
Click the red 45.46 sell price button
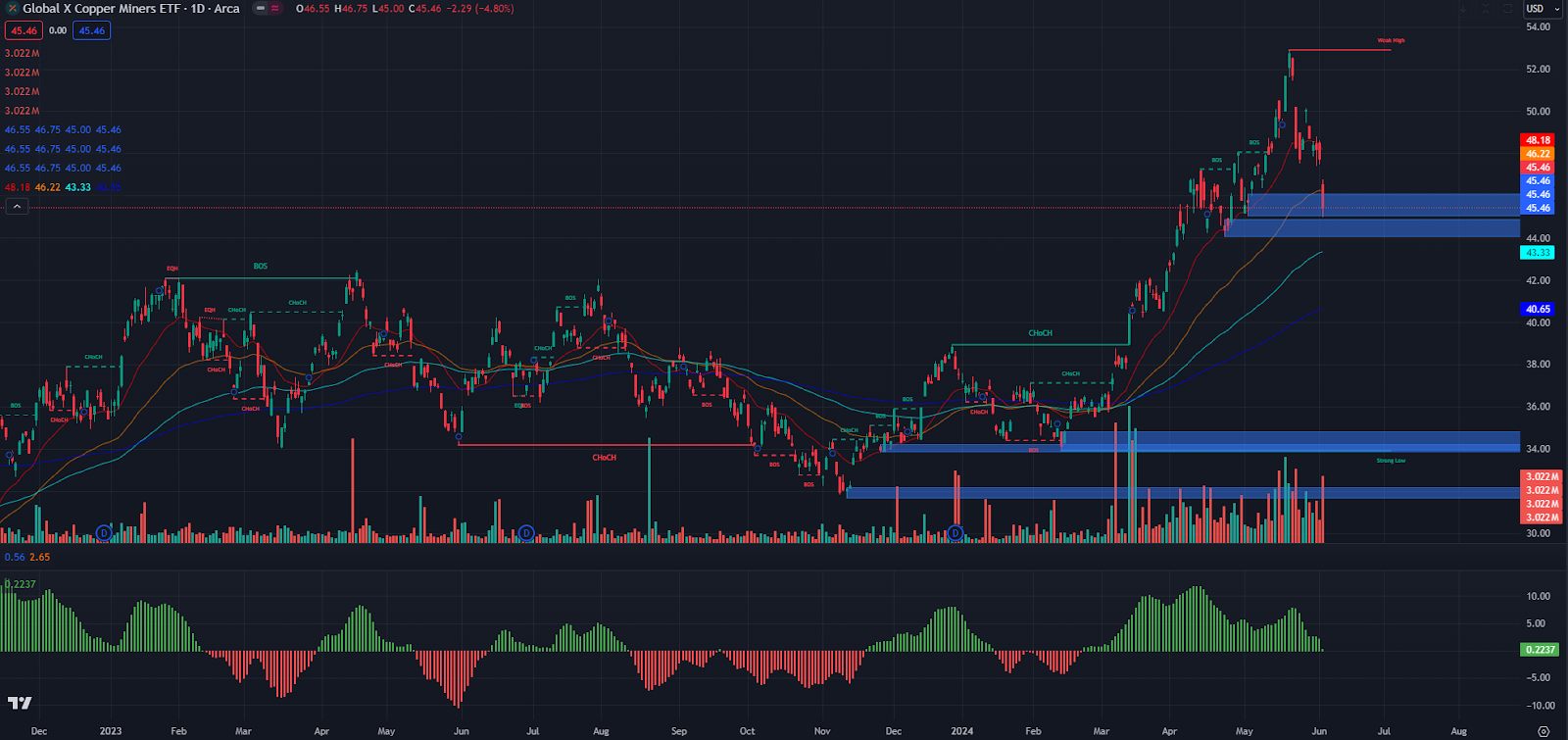pyautogui.click(x=24, y=30)
